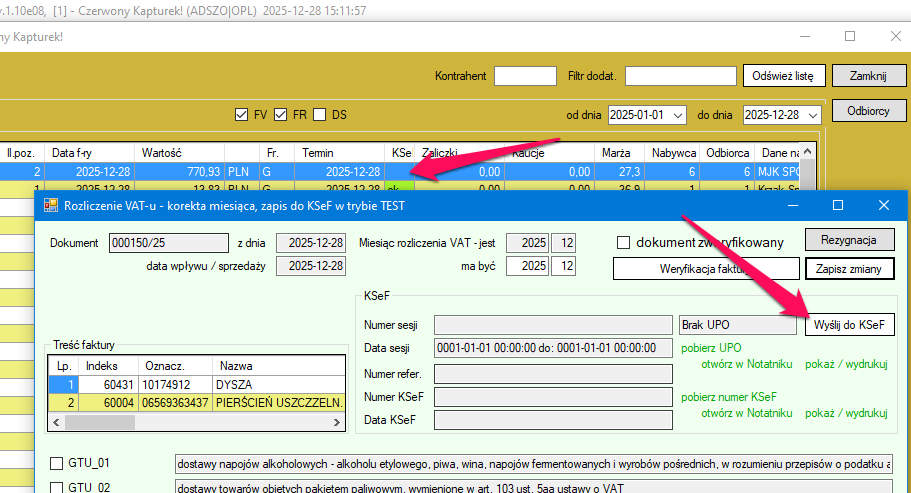Focus the Kontrahent input field
Image resolution: width=911 pixels, height=493 pixels.
click(x=525, y=76)
